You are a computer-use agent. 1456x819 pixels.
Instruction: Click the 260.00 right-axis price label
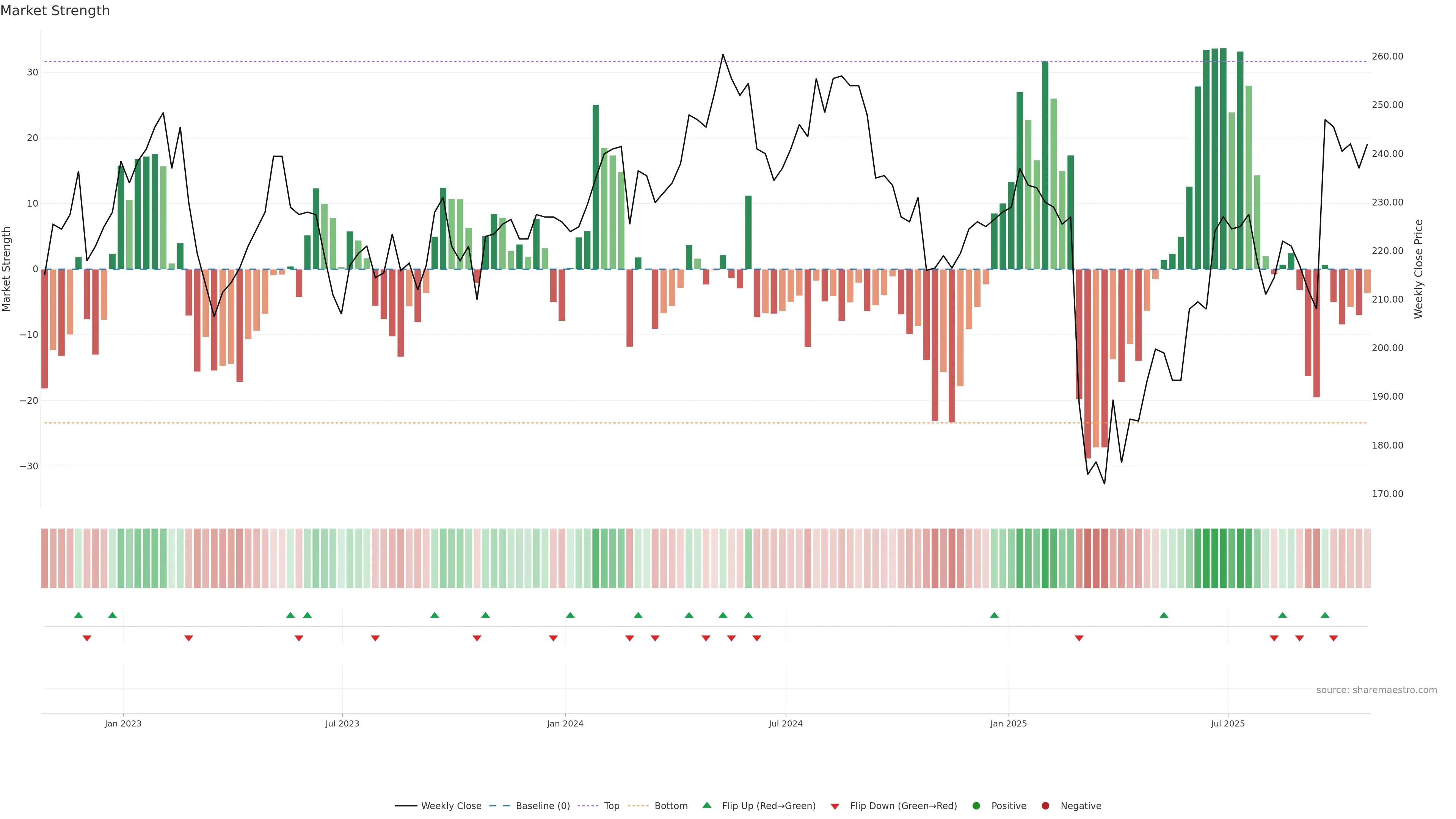click(1387, 56)
